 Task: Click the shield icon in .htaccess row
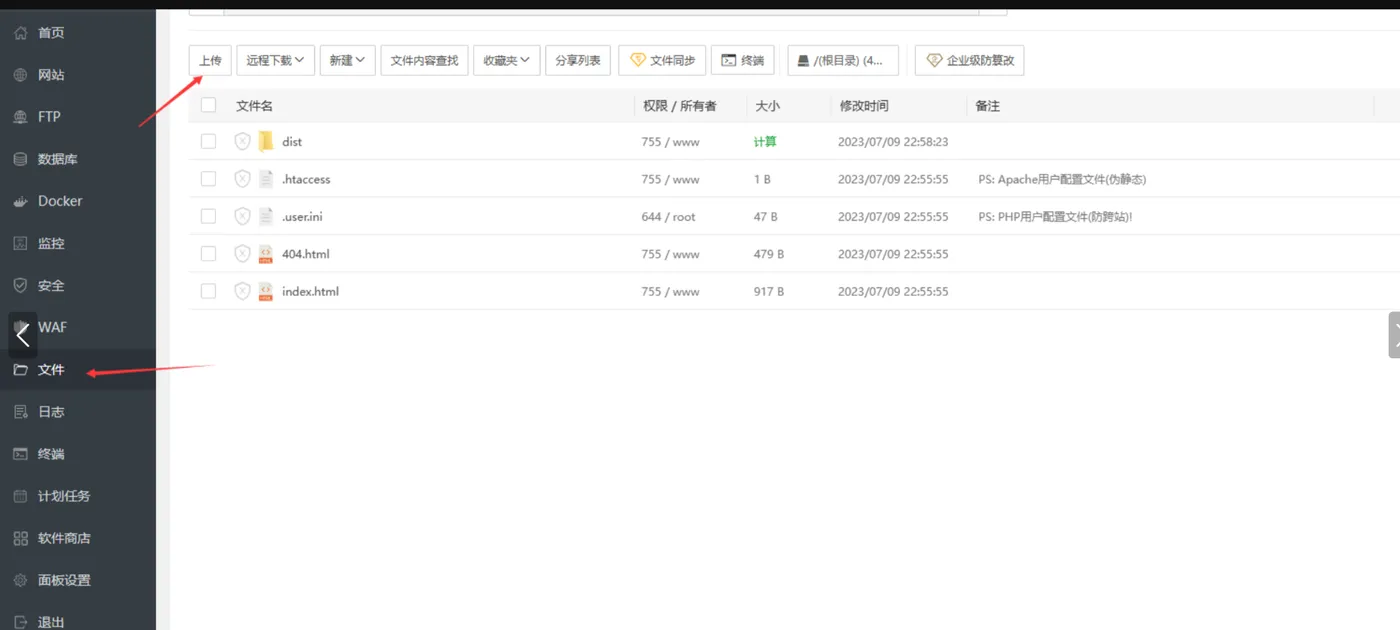(242, 179)
